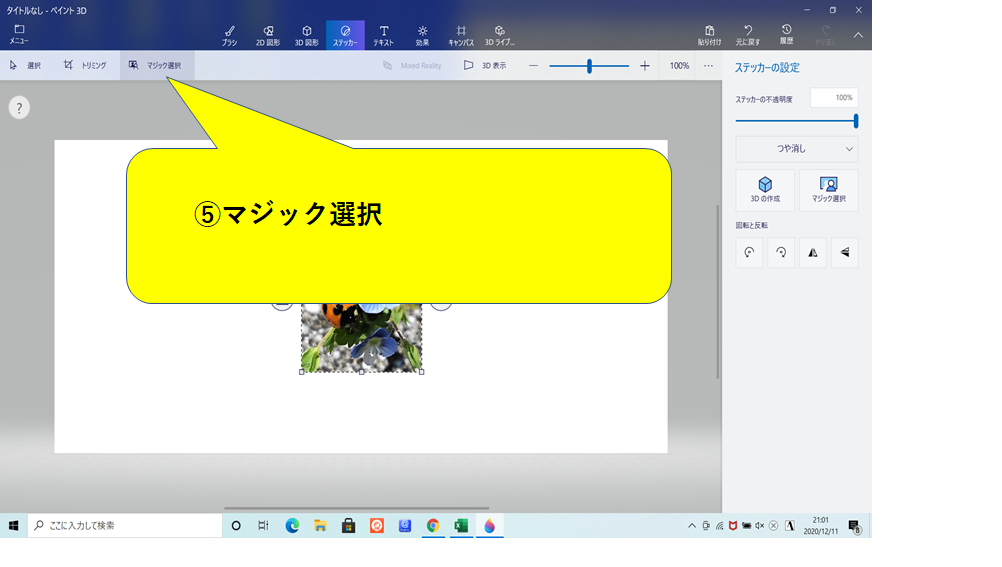
Task: Choose the 選択 (Select) tool
Action: coord(26,65)
